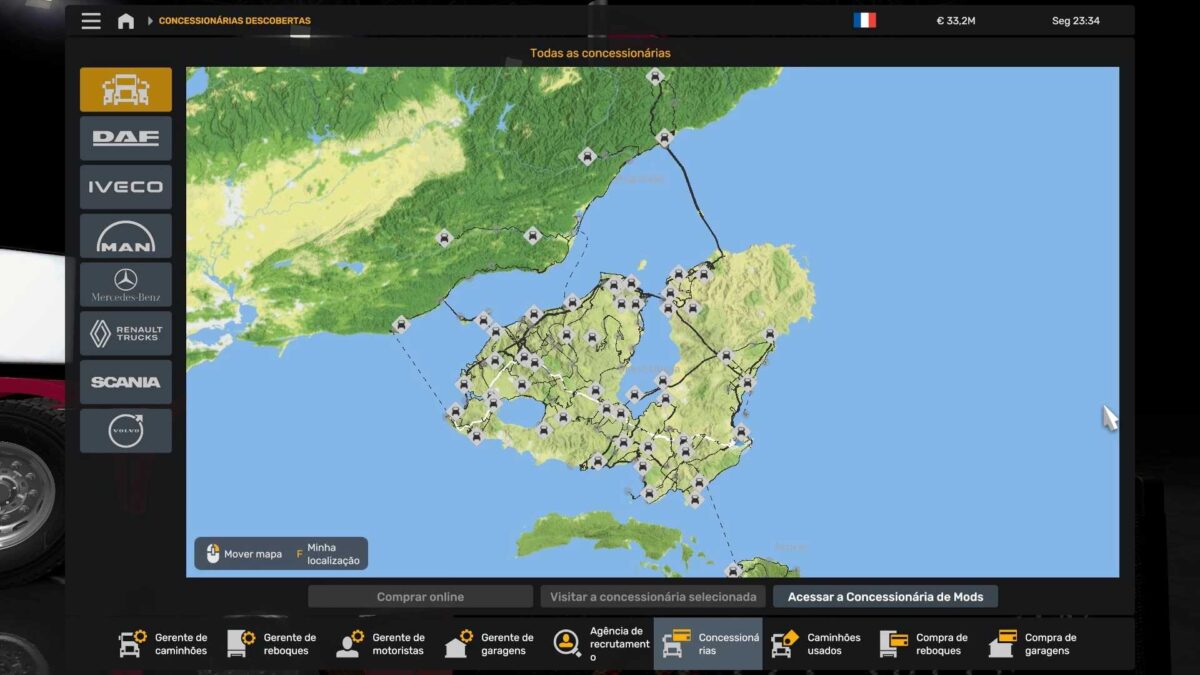Filter dealerships by IVECO brand
The width and height of the screenshot is (1200, 675).
coord(126,187)
